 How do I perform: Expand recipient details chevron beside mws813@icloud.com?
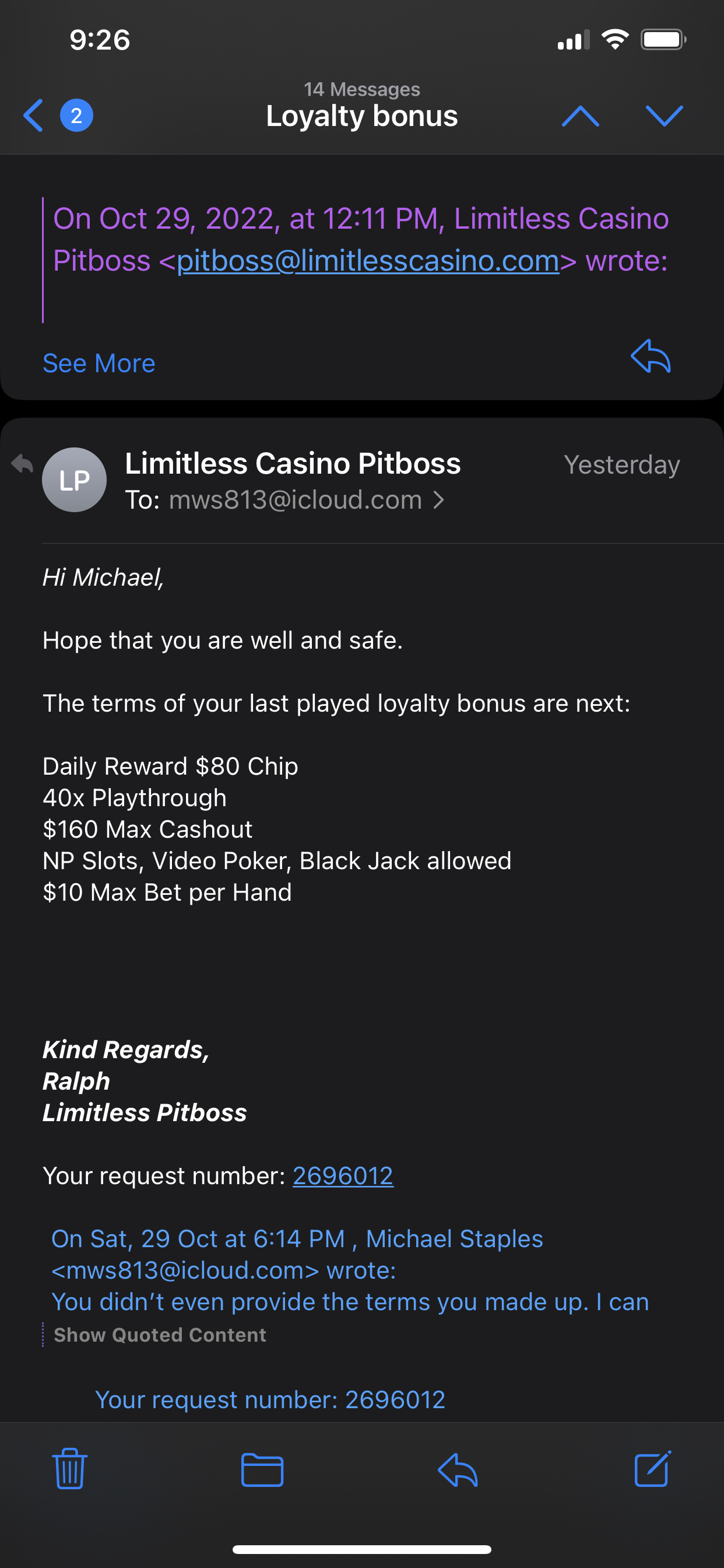click(x=439, y=500)
